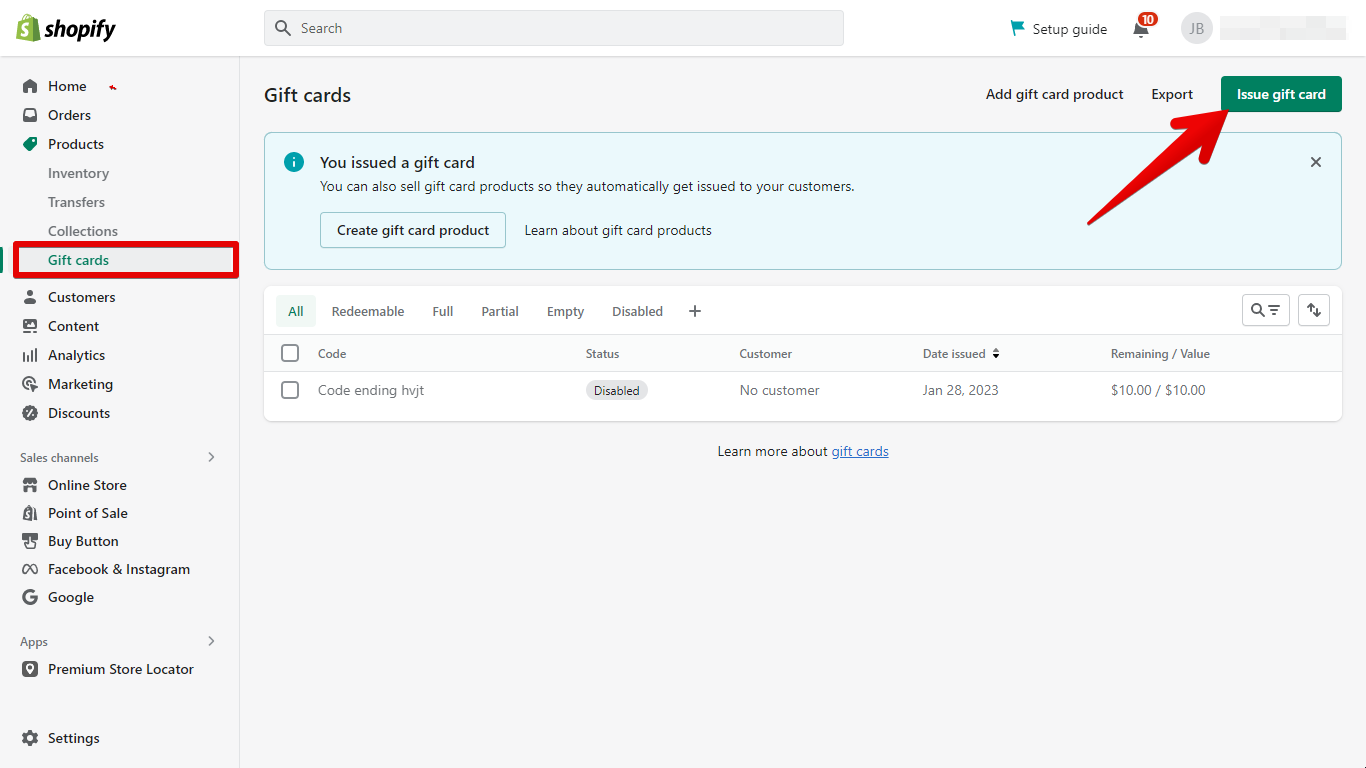
Task: Click Create gift card product button
Action: pos(413,230)
